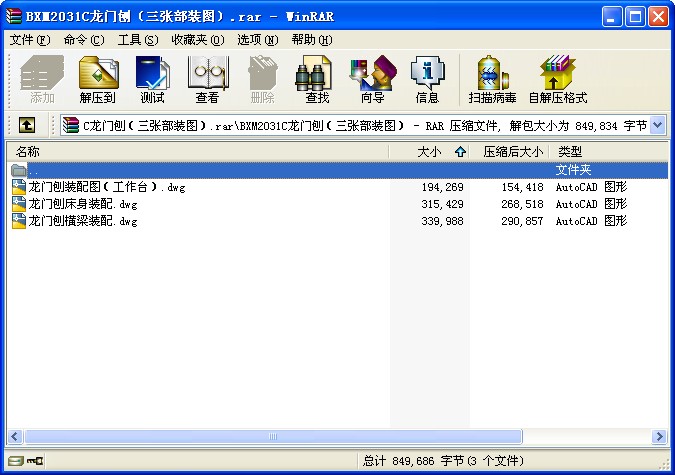The height and width of the screenshot is (475, 675).
Task: Start 扫描病毒 (Virus Scan)
Action: (492, 79)
